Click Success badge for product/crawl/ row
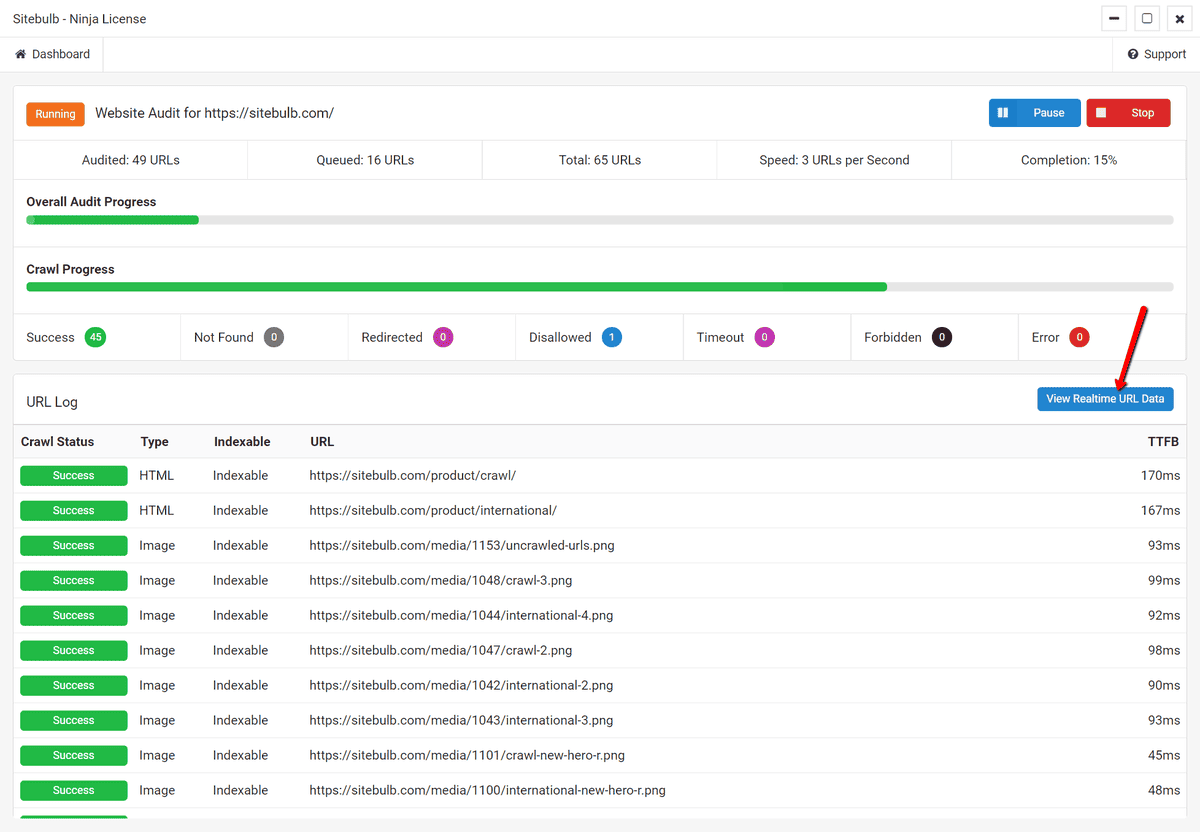The image size is (1200, 832). pyautogui.click(x=74, y=476)
